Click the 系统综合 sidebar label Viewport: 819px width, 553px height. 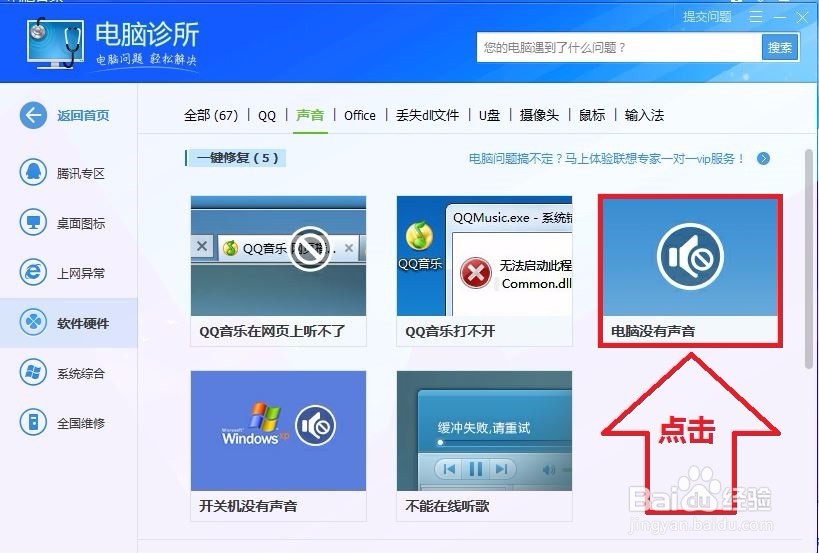81,373
